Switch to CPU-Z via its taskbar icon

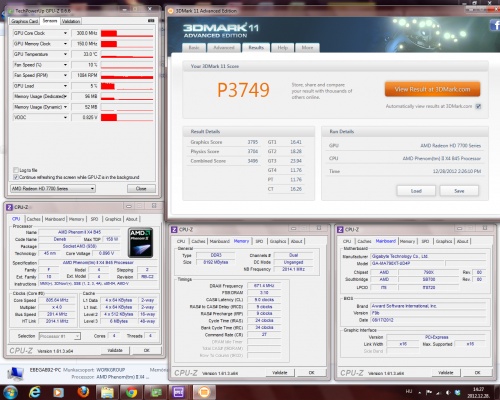point(179,392)
